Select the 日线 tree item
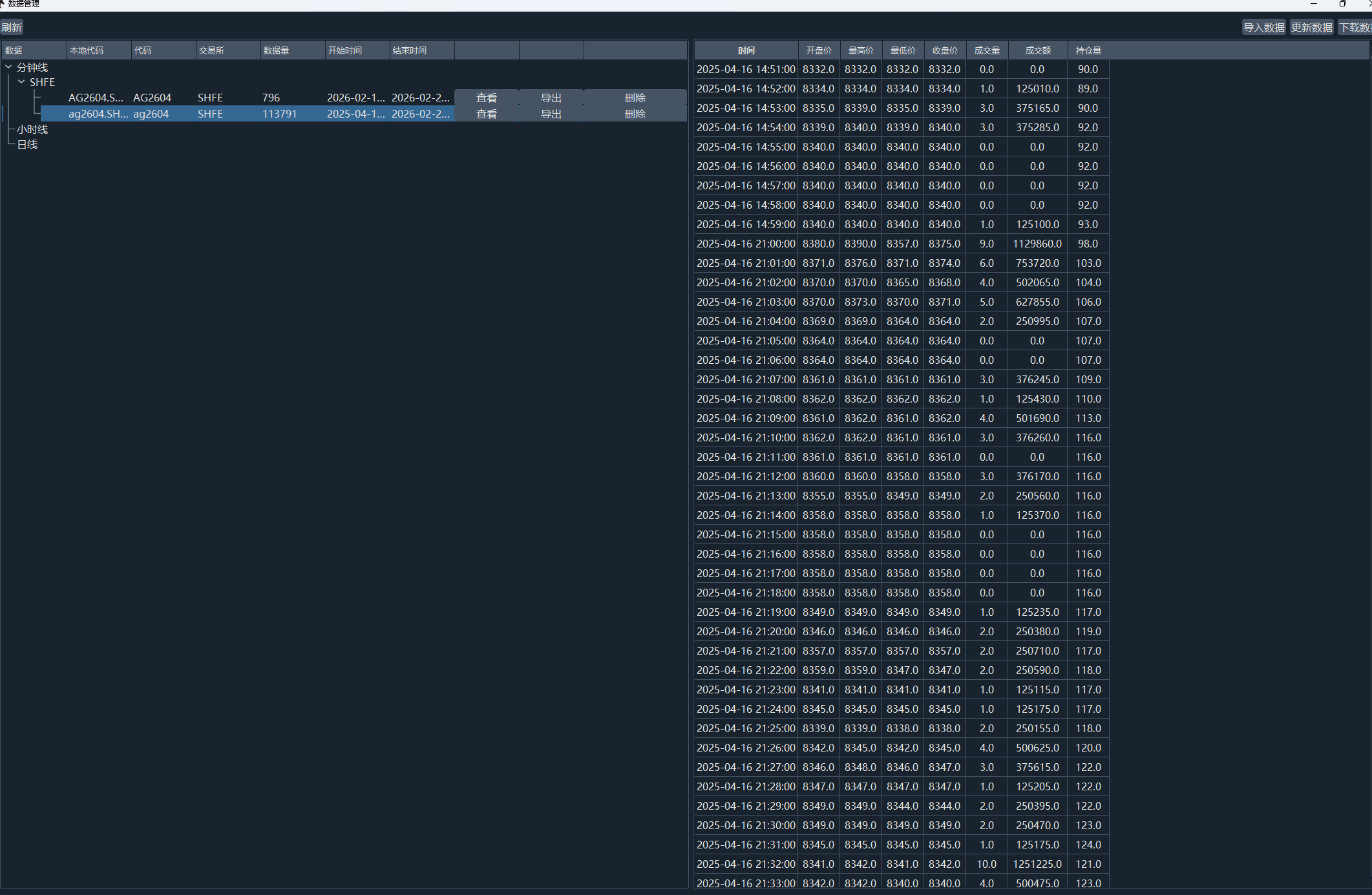Viewport: 1372px width, 895px height. [x=27, y=145]
